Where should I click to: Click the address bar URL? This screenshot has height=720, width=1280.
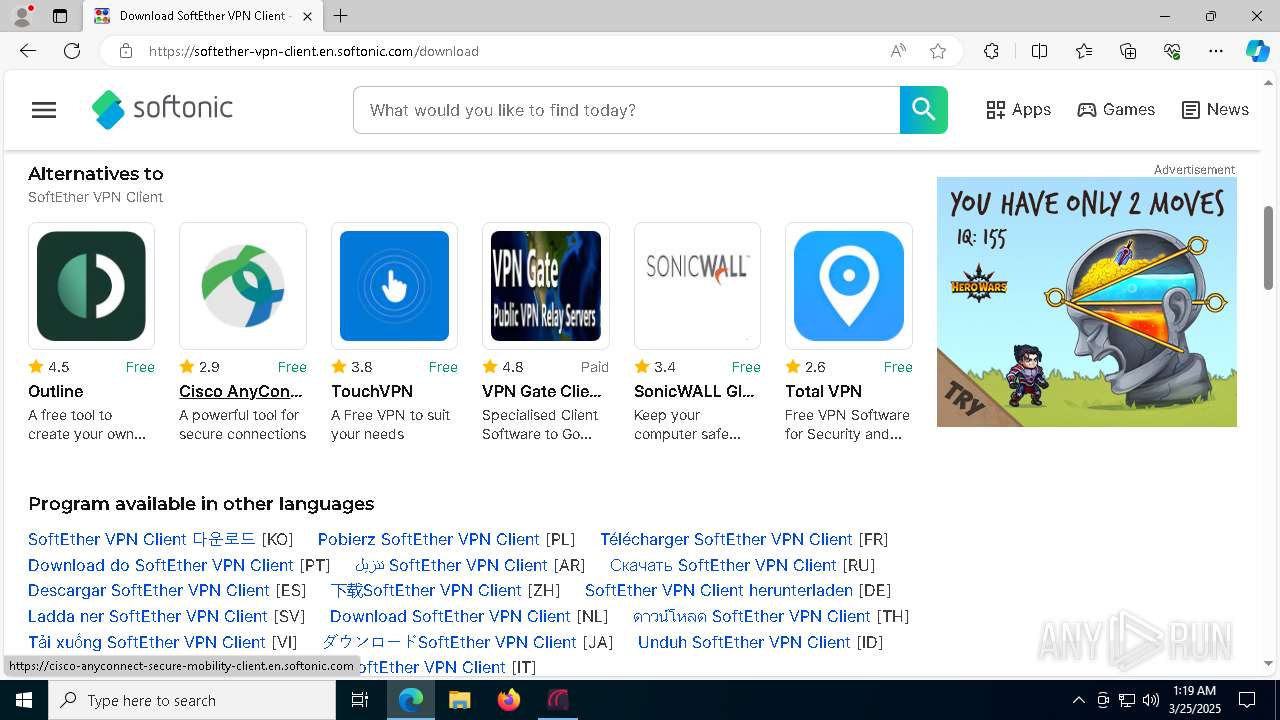coord(314,51)
